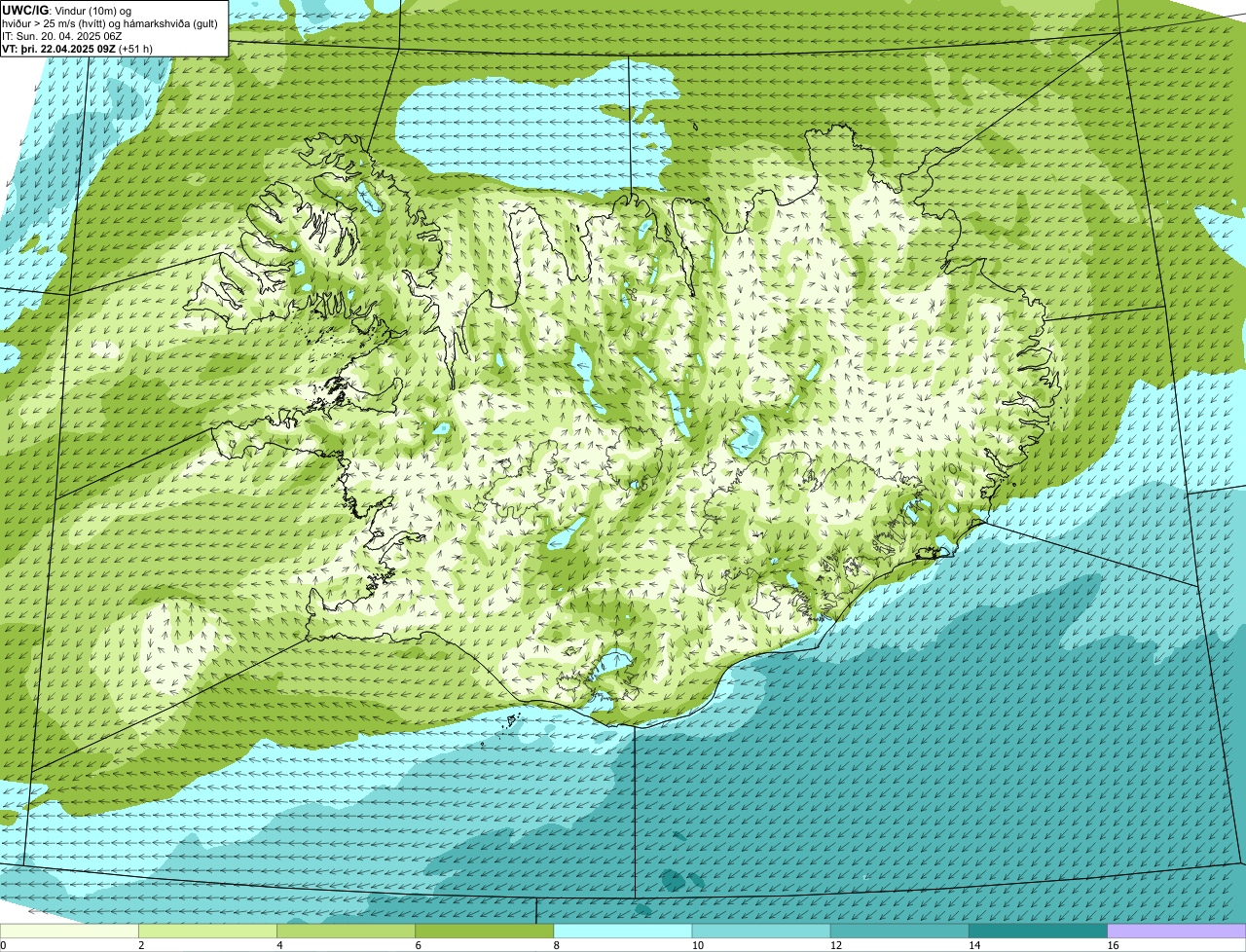
Task: Click the 'IT: Sun. 20. 04. 2025 06Z' line
Action: coord(62,36)
